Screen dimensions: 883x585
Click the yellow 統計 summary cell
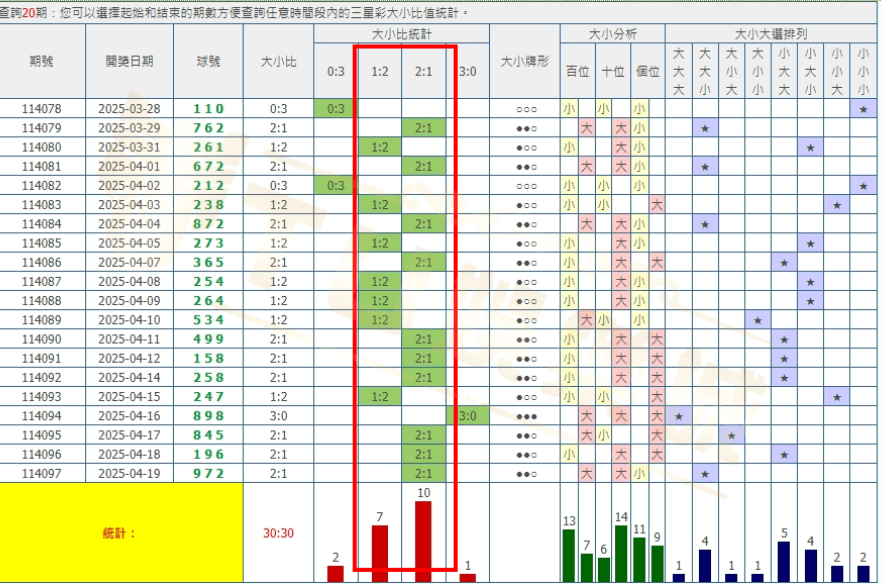pos(121,533)
